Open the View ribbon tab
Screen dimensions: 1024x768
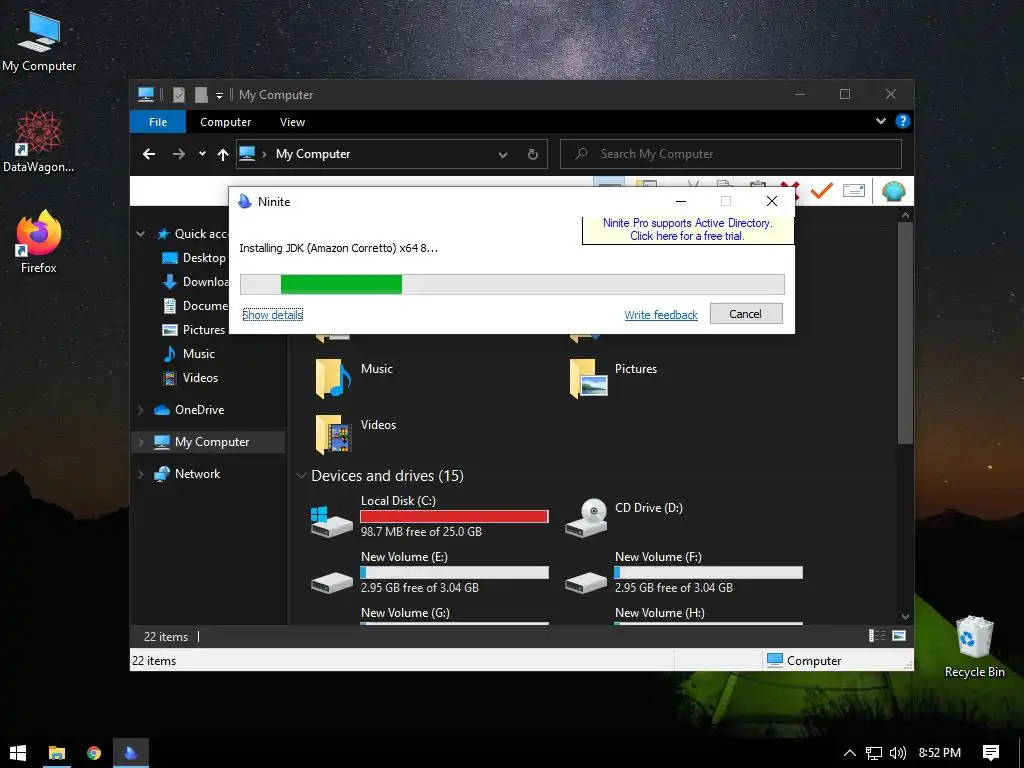click(x=292, y=122)
